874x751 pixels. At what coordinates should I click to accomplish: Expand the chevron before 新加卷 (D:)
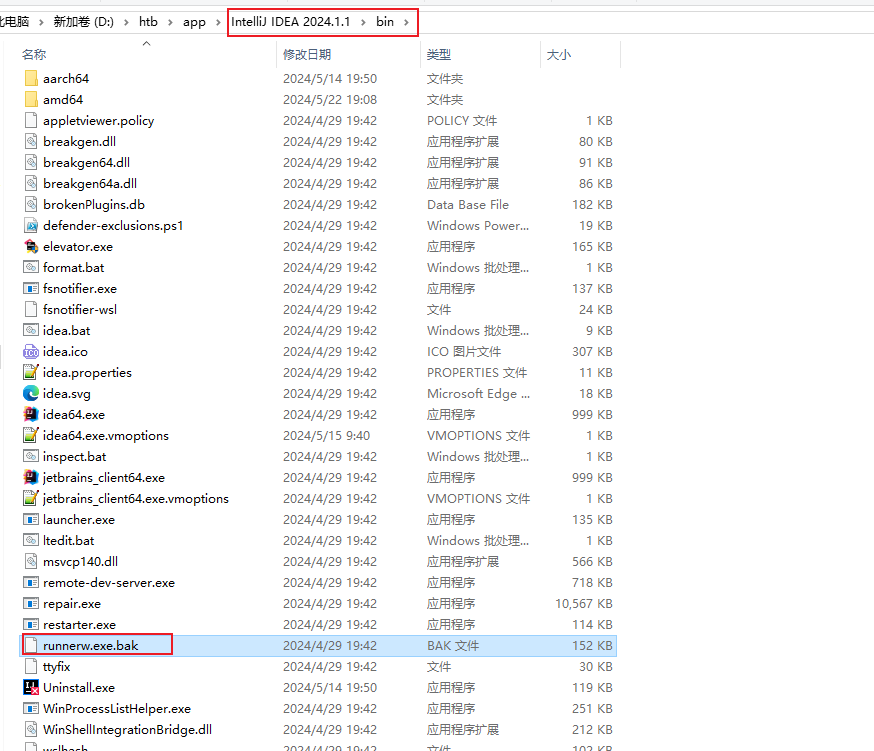41,22
